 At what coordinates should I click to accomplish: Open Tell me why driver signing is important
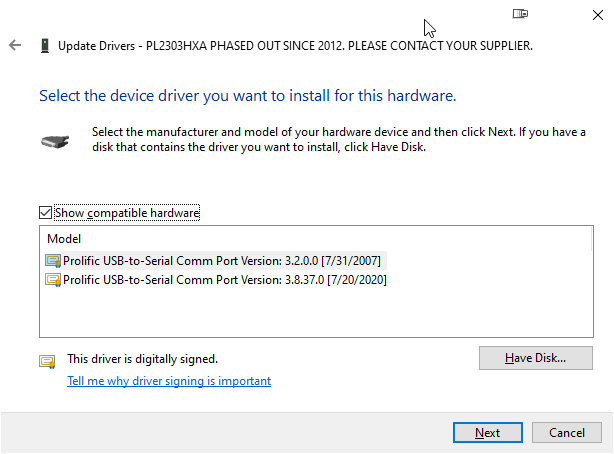point(169,381)
